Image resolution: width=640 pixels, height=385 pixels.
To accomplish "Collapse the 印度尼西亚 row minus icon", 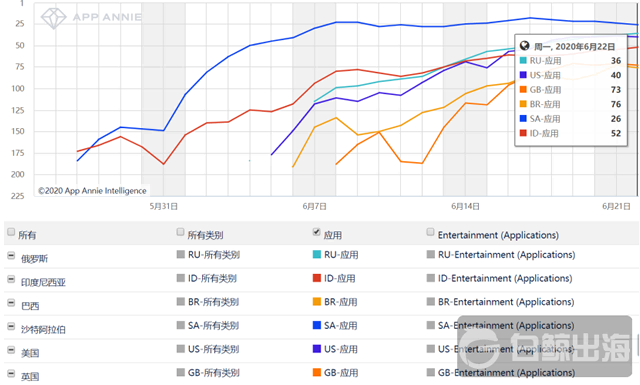I will (x=11, y=279).
